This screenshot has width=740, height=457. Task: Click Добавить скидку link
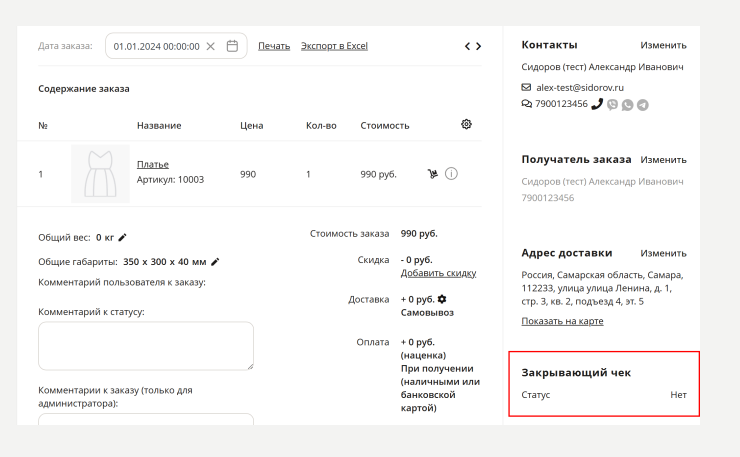(x=438, y=273)
